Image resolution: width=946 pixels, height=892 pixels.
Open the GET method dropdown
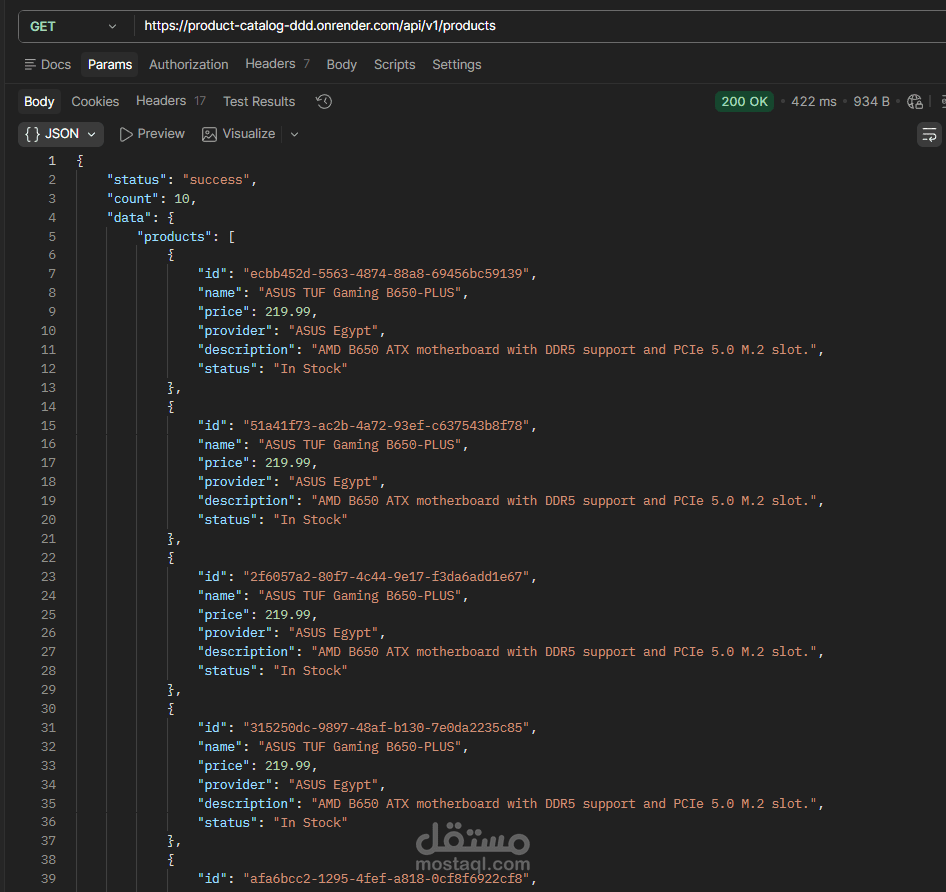tap(73, 27)
